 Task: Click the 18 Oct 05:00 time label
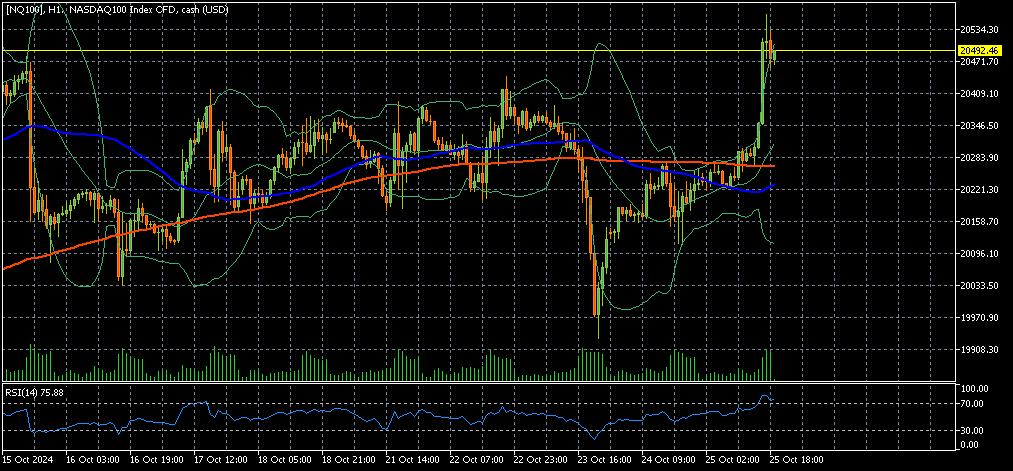point(284,460)
